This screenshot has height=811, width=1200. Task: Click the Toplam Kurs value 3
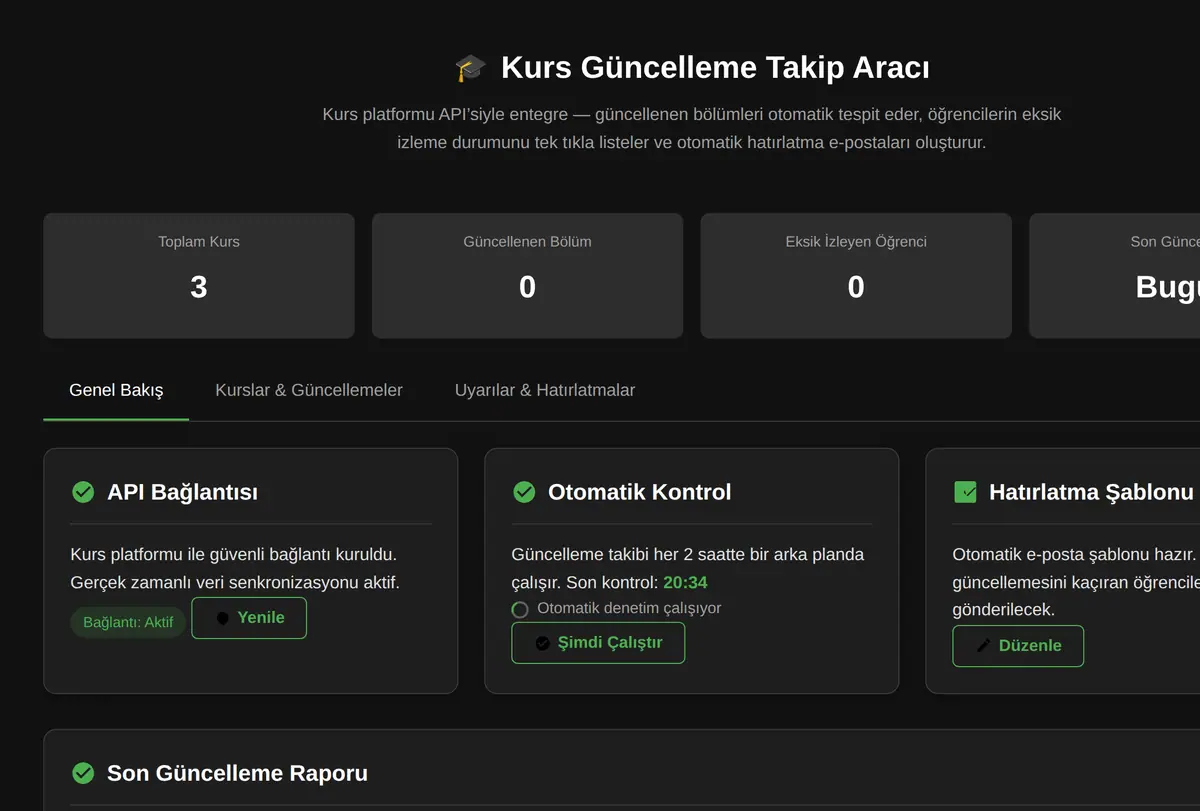199,288
